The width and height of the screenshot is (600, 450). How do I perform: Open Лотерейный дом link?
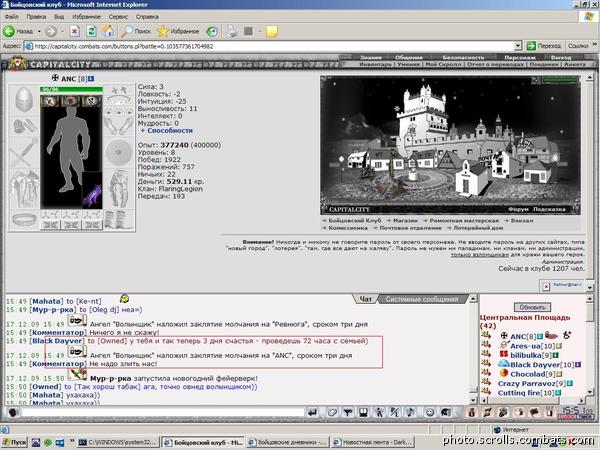pos(478,228)
